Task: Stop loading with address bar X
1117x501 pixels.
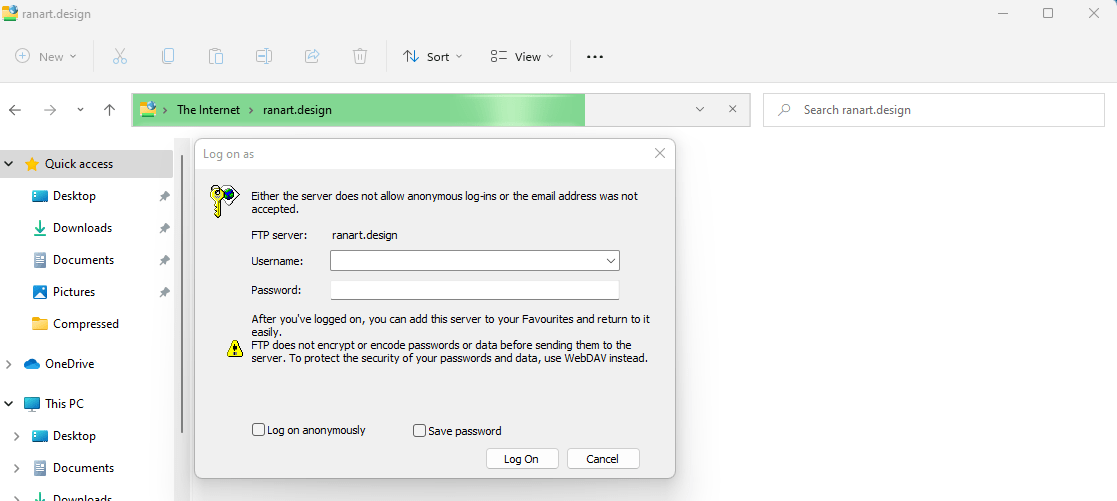Action: coord(733,109)
